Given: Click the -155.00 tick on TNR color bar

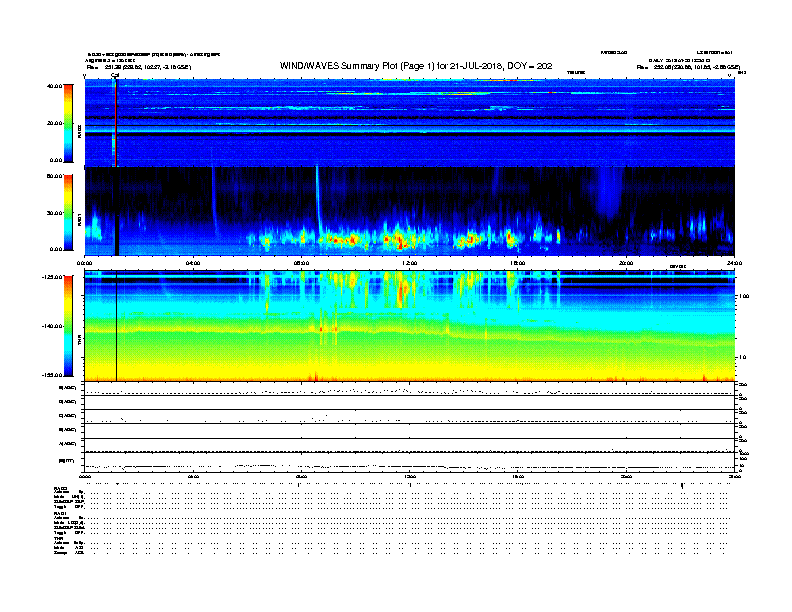Looking at the screenshot, I should 53,375.
